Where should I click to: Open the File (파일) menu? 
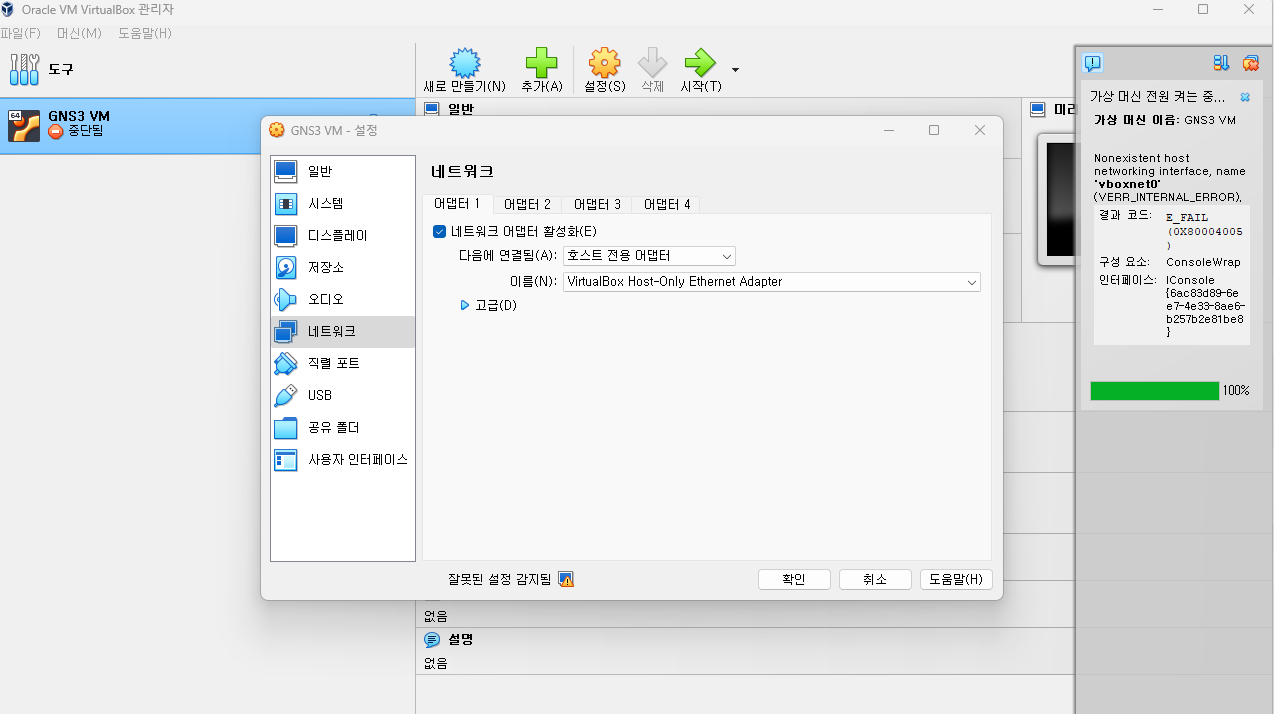pyautogui.click(x=20, y=33)
